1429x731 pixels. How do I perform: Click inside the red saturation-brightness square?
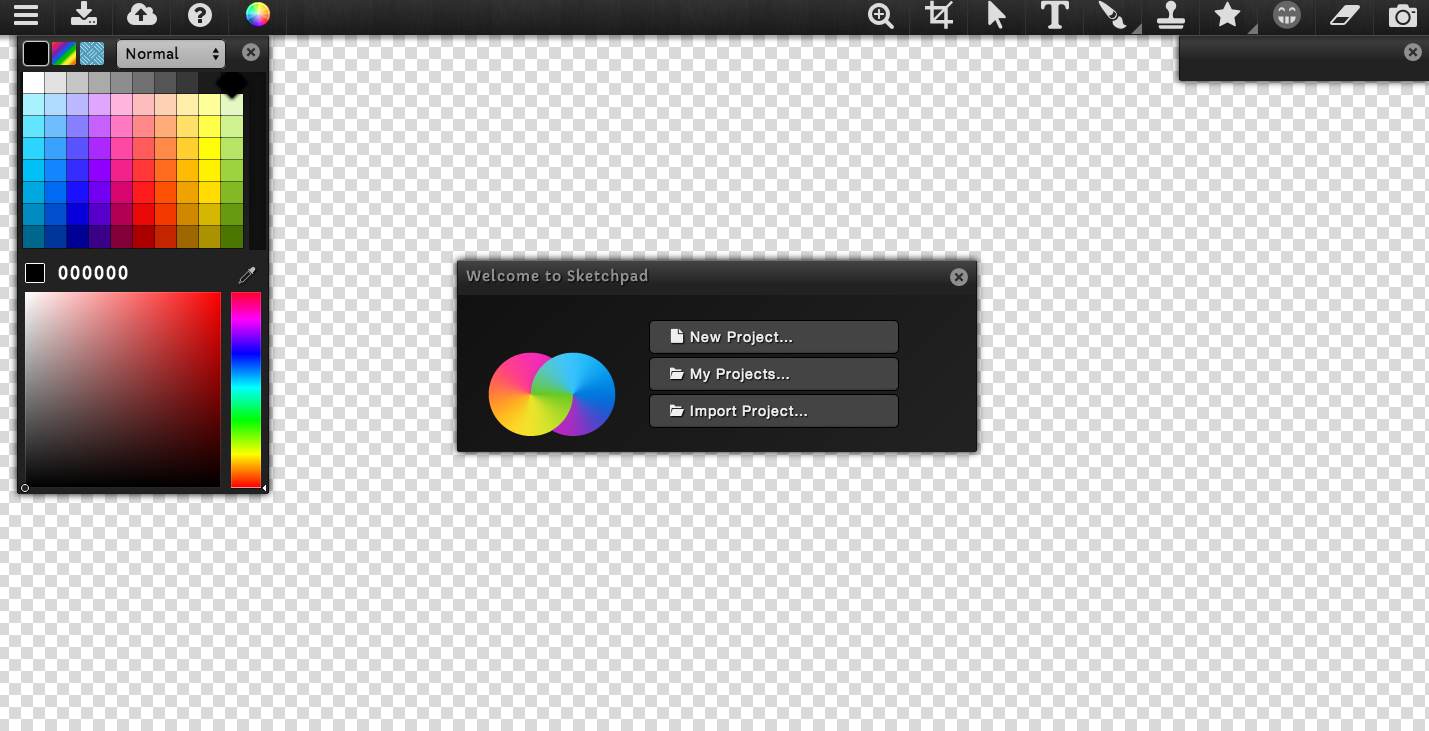tap(122, 389)
